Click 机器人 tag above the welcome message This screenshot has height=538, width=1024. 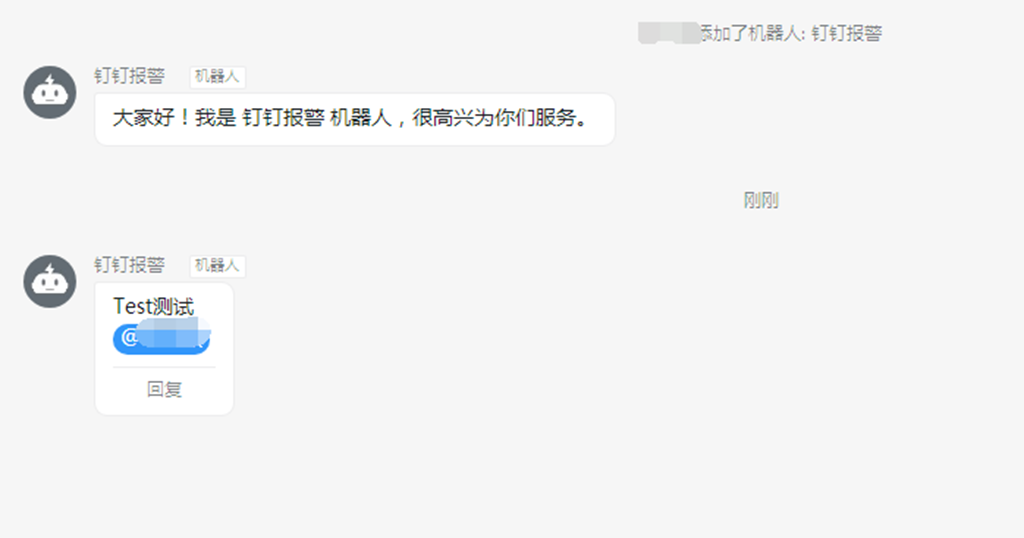pos(217,76)
